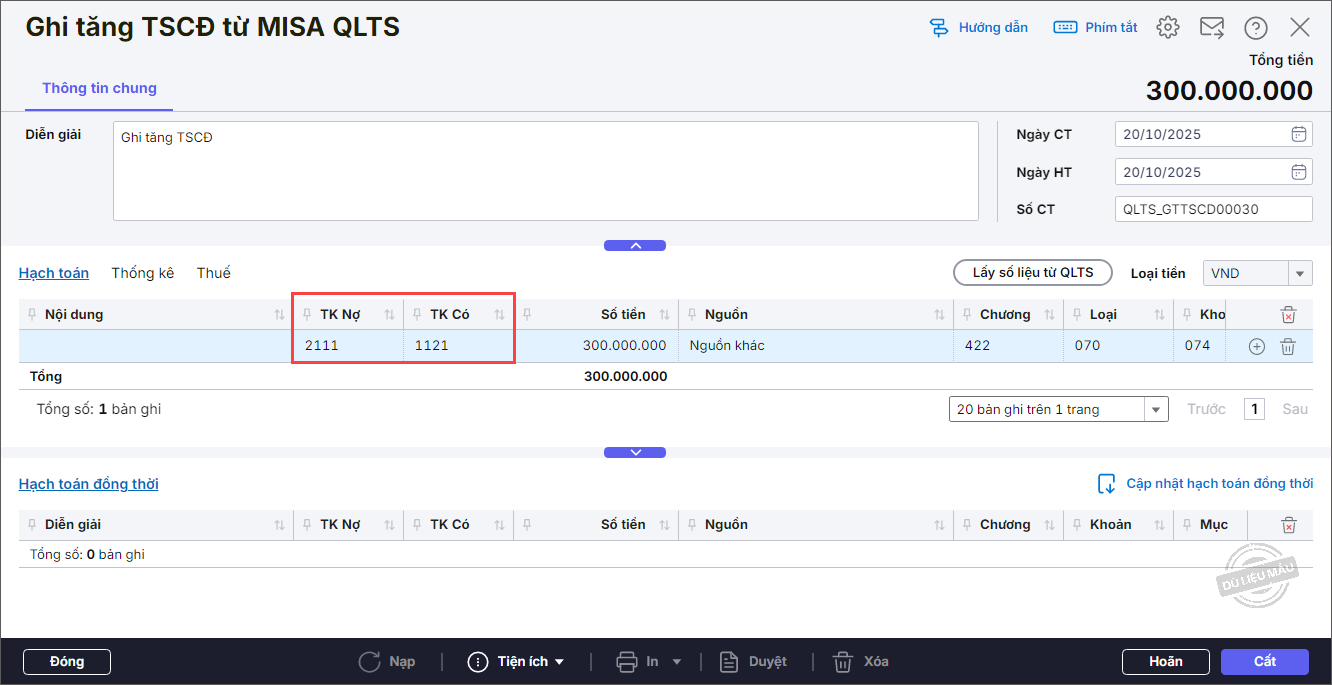
Task: Add a row with plus circle icon
Action: pyautogui.click(x=1257, y=346)
